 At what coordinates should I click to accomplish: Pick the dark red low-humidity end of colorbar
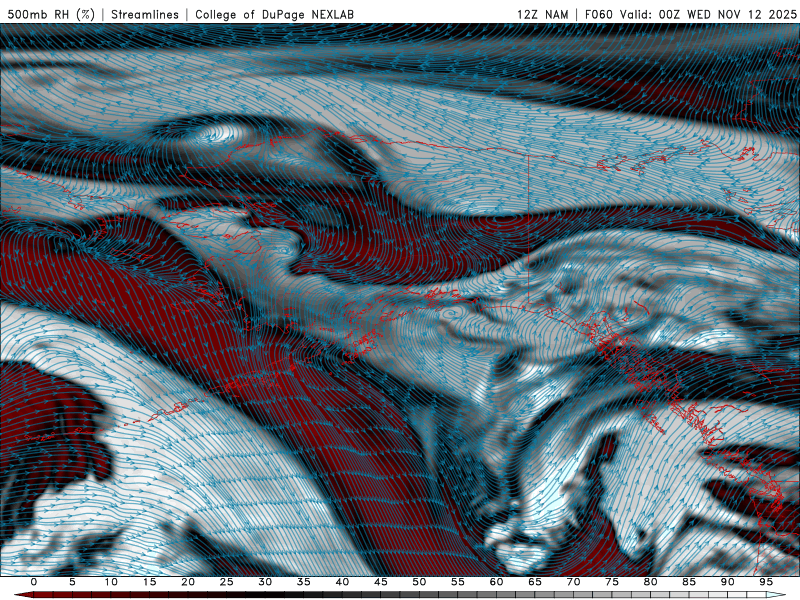click(x=26, y=595)
